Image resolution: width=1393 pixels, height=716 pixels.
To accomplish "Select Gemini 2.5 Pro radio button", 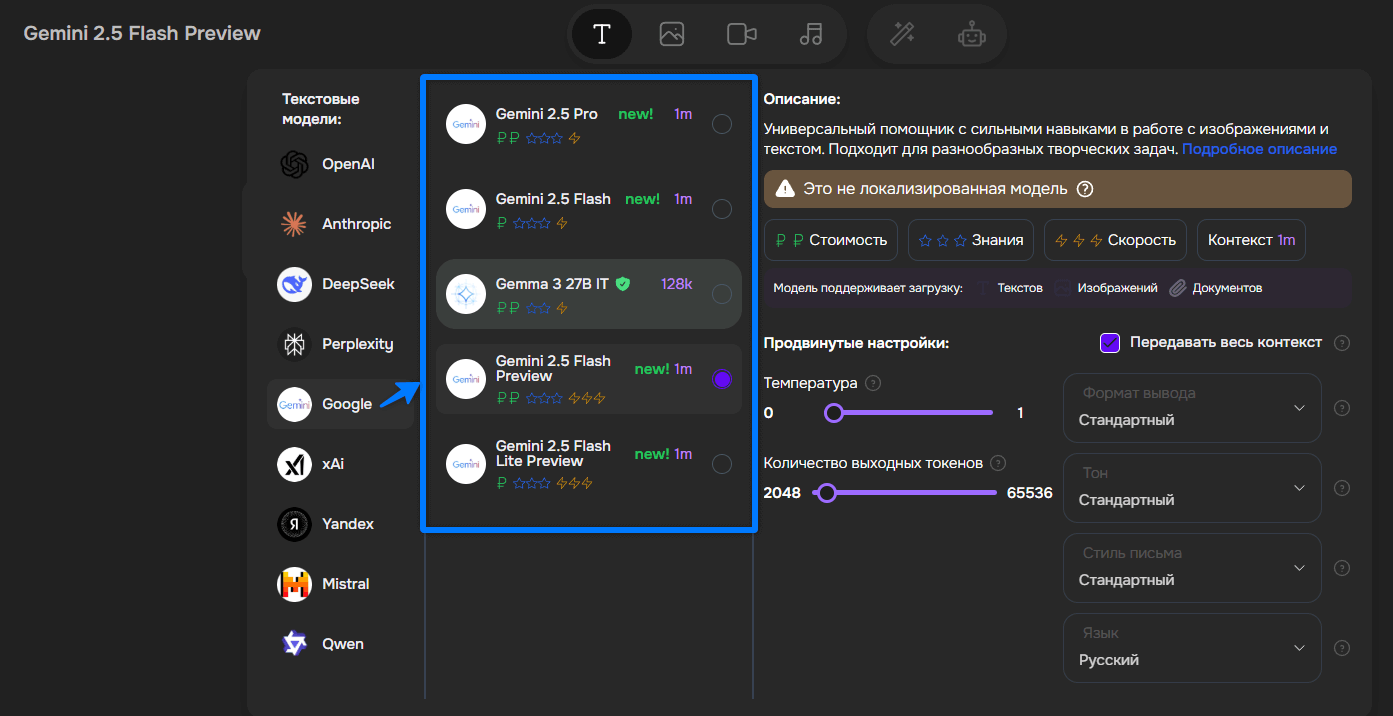I will tap(721, 124).
